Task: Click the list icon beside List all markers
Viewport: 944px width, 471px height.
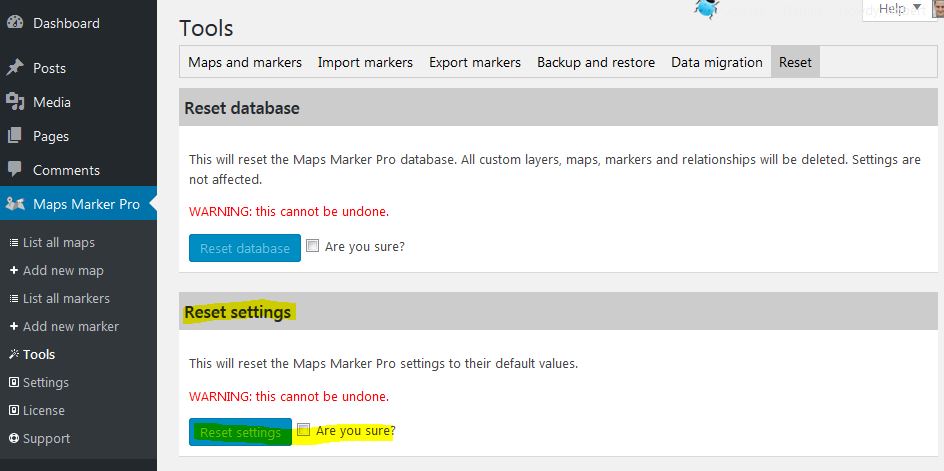Action: [x=14, y=299]
